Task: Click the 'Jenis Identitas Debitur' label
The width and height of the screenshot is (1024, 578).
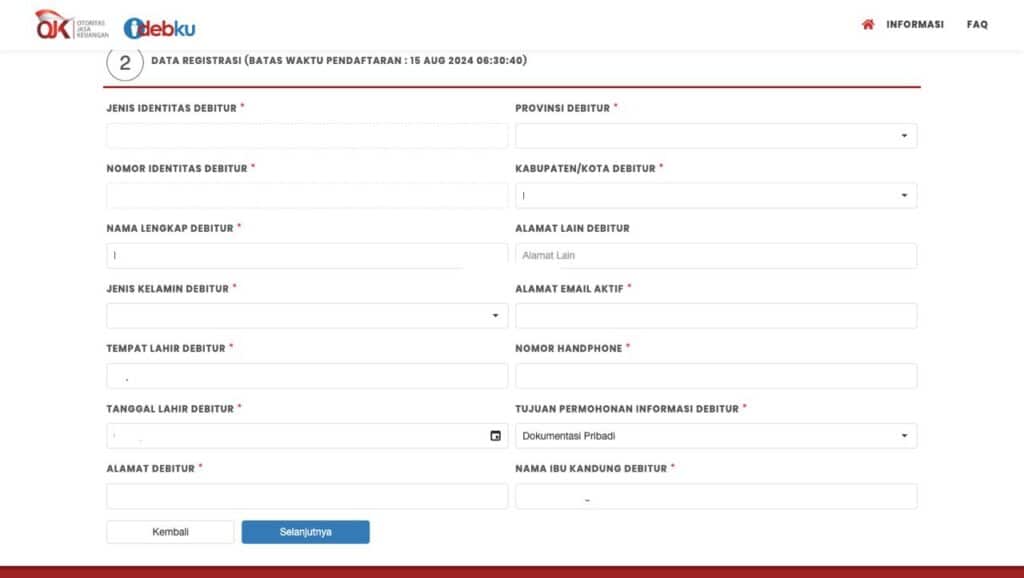Action: click(171, 108)
